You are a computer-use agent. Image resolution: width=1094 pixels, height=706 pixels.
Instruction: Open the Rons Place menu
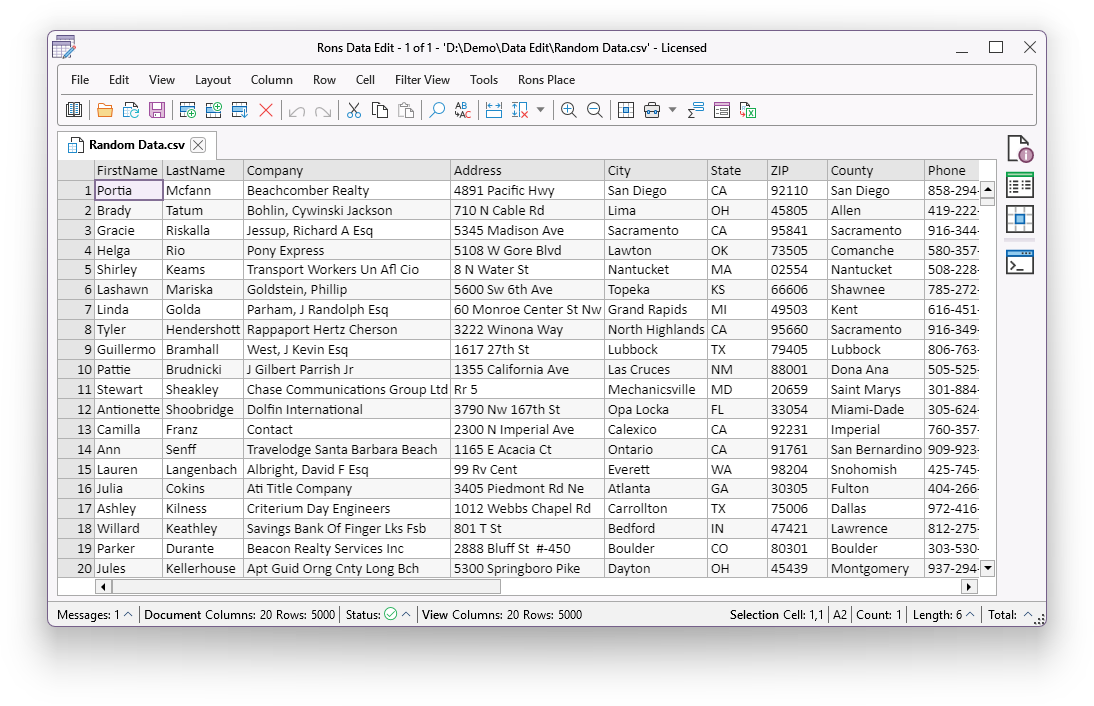point(546,80)
